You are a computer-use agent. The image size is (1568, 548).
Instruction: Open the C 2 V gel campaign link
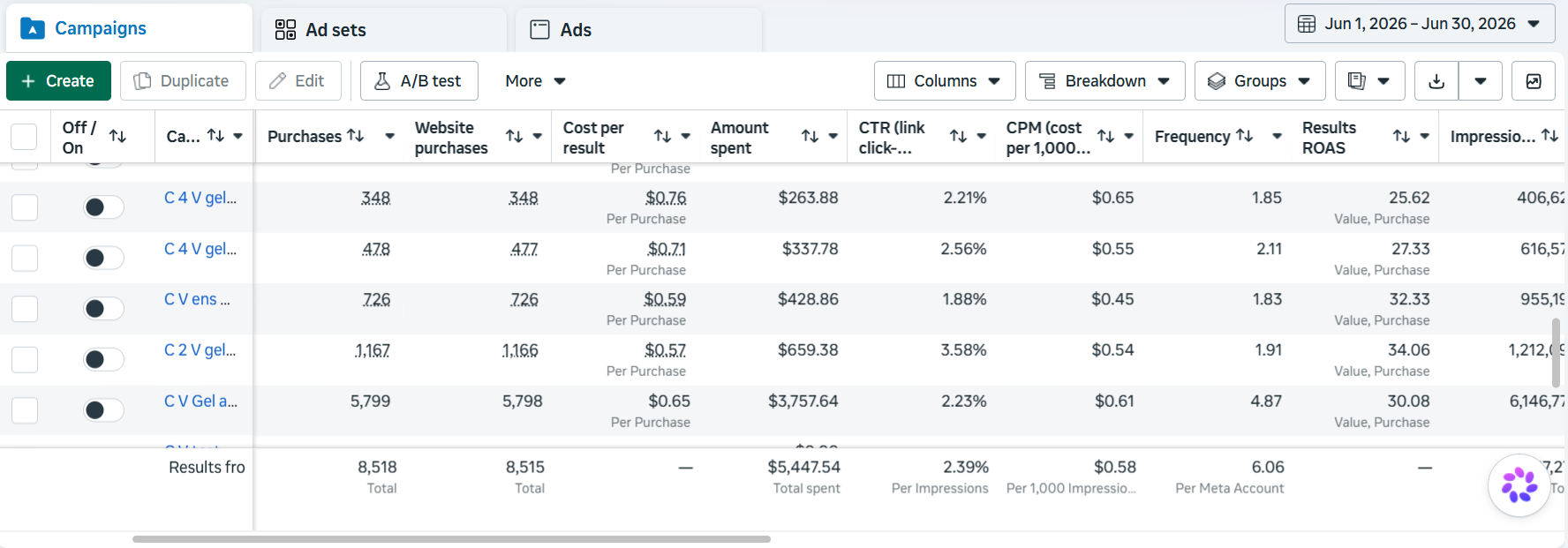[200, 350]
